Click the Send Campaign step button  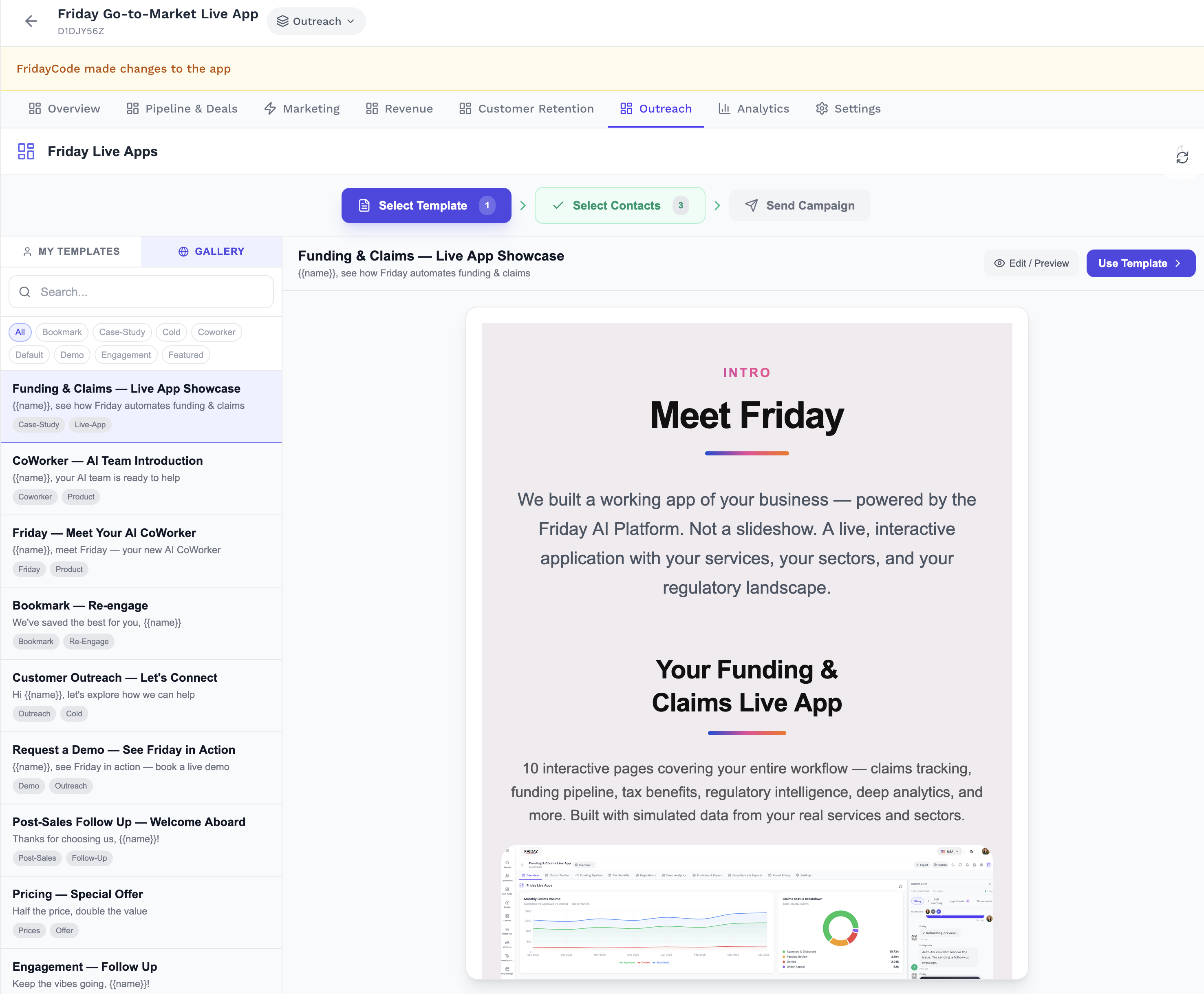[x=799, y=205]
